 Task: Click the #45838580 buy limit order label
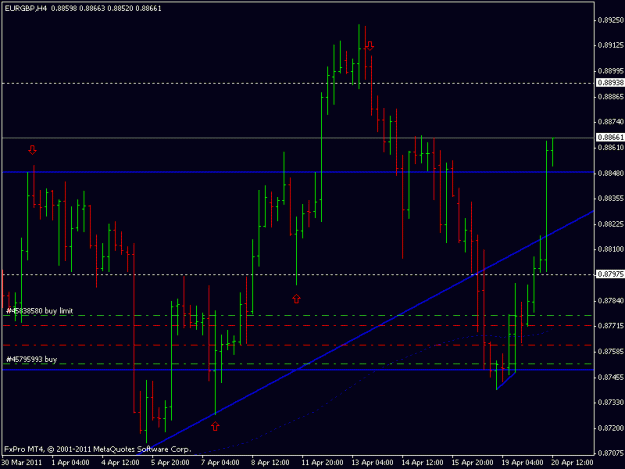click(39, 311)
